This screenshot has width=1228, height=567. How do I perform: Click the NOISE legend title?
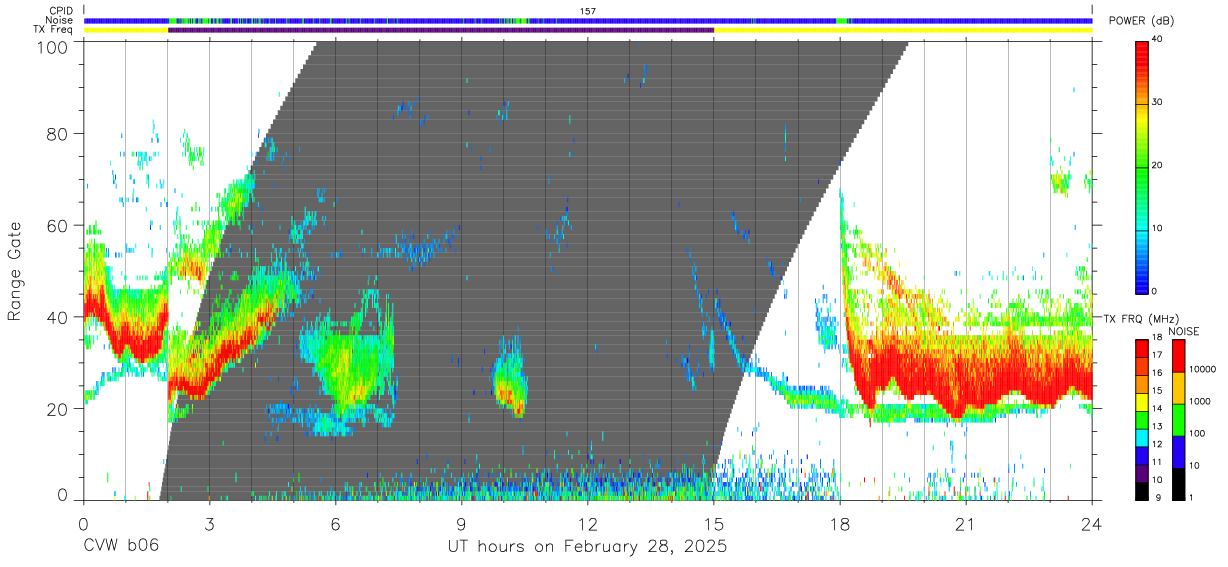[1185, 330]
